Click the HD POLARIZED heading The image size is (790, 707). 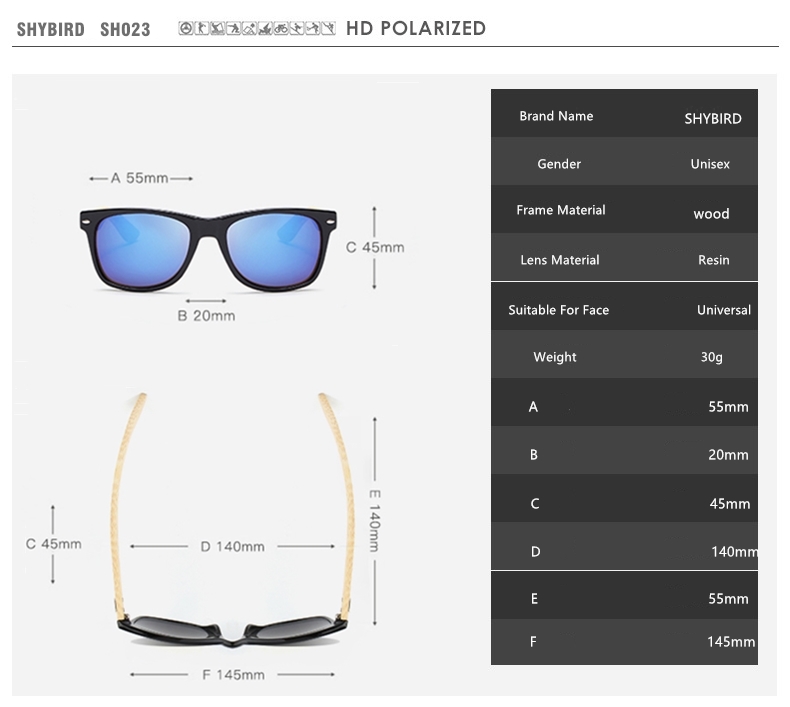[416, 28]
